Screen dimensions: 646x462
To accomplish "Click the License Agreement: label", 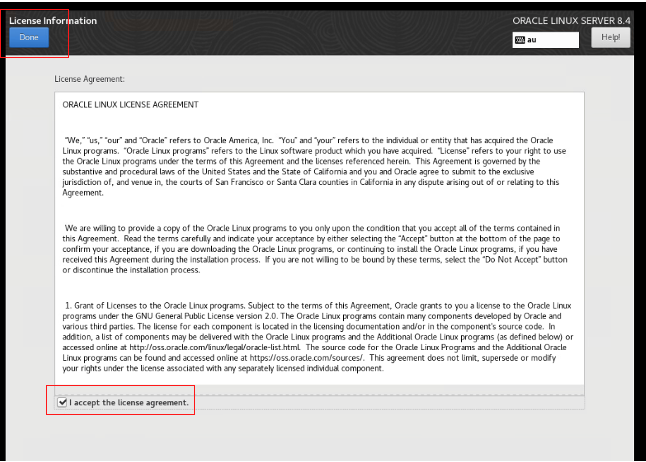I will point(89,79).
